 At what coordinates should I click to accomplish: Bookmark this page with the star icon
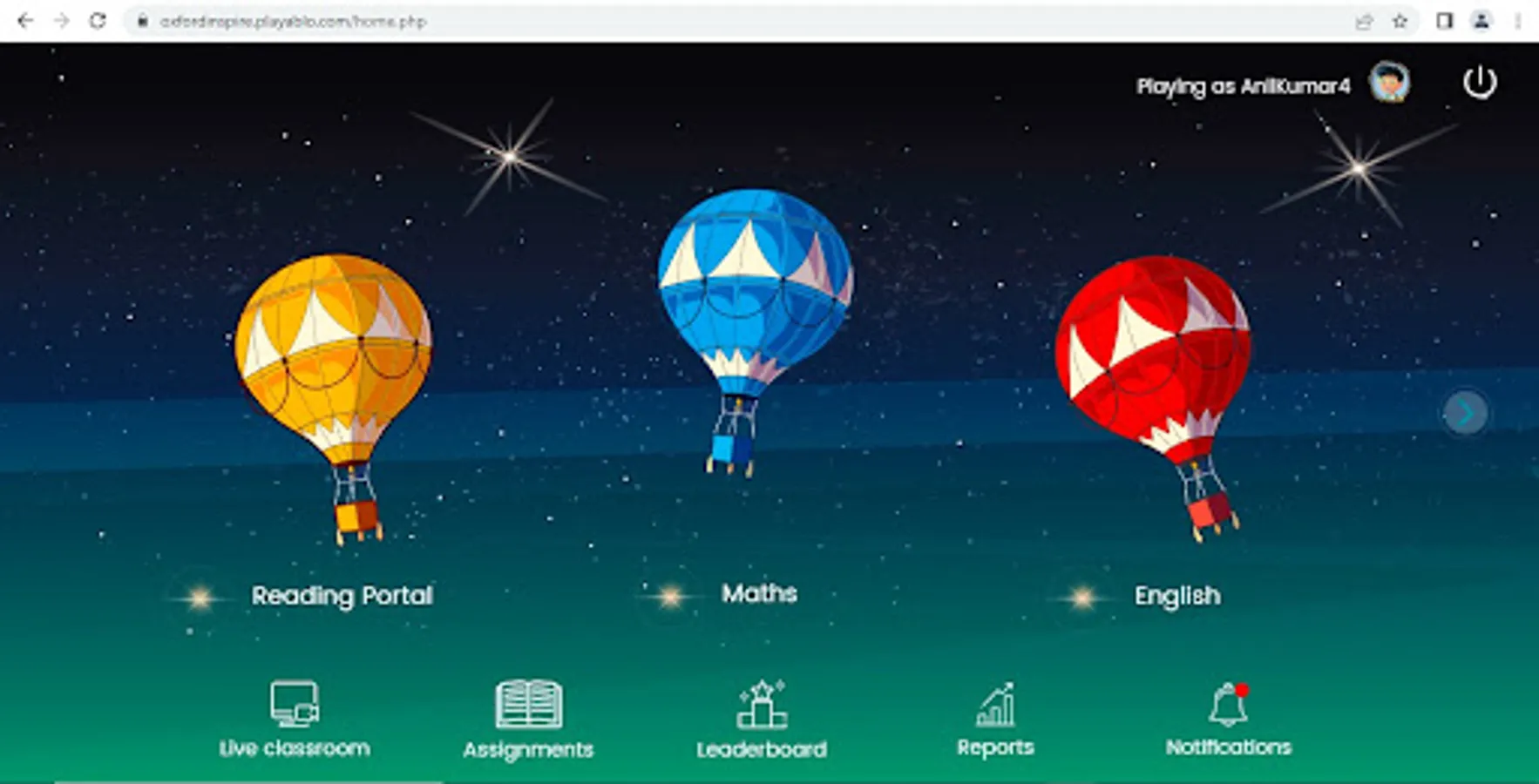1400,22
